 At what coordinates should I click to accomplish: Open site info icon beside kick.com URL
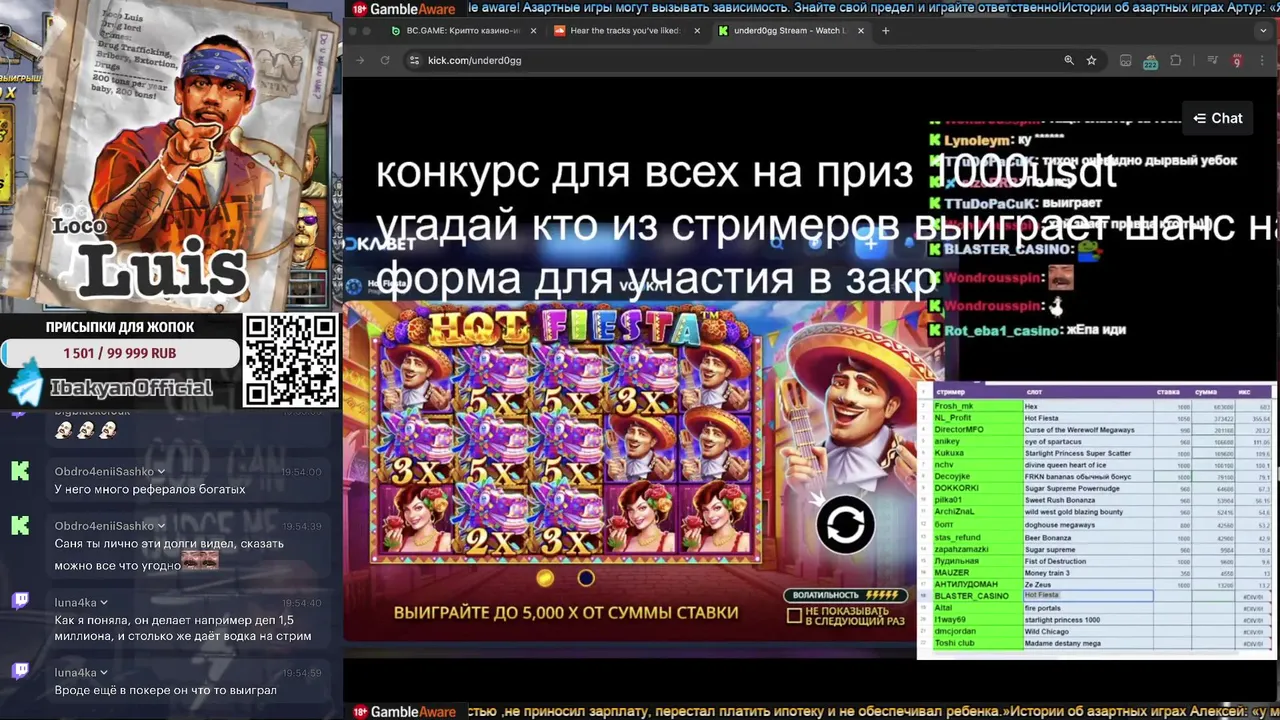tap(414, 60)
